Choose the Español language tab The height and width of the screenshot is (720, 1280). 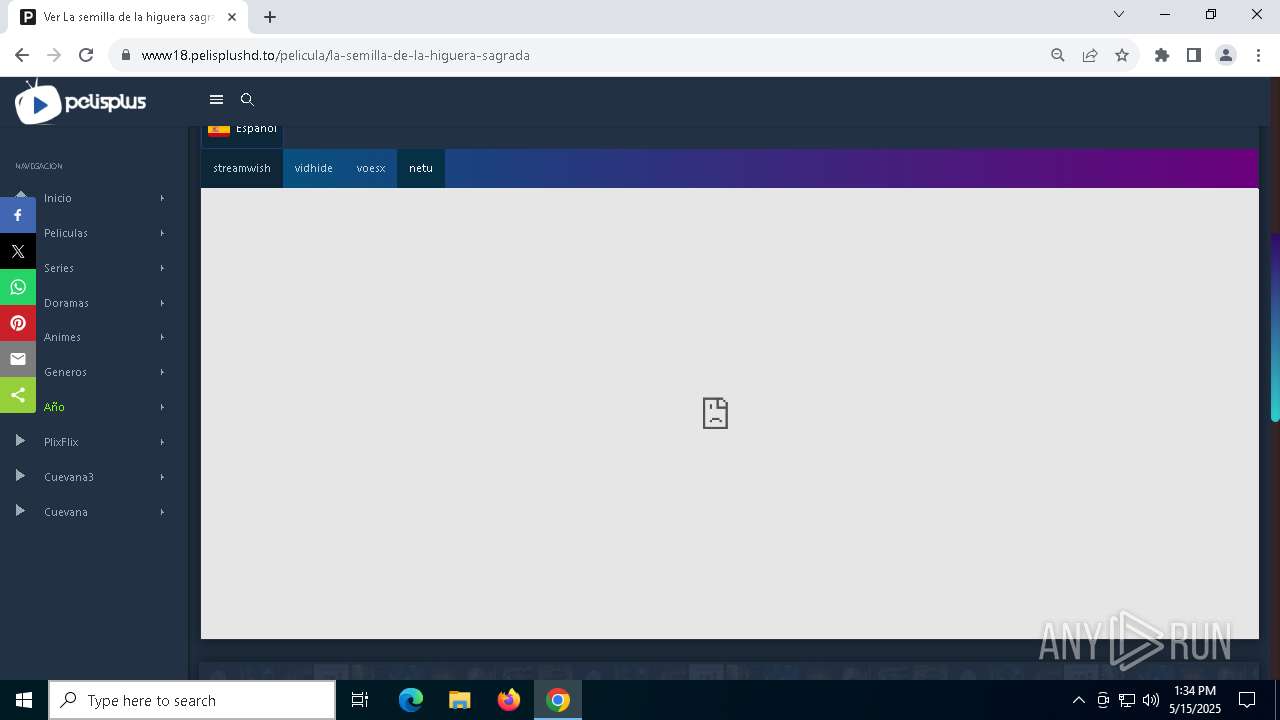pyautogui.click(x=242, y=130)
